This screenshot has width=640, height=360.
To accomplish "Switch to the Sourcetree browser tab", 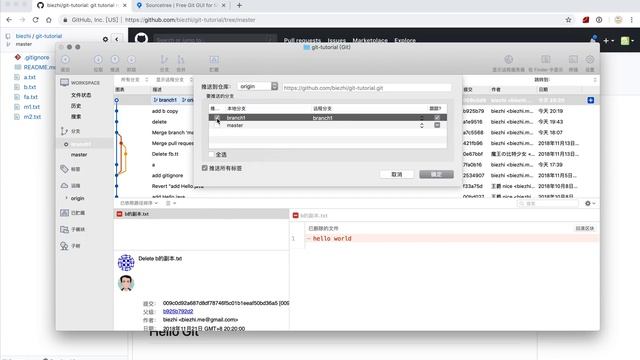I will click(182, 5).
